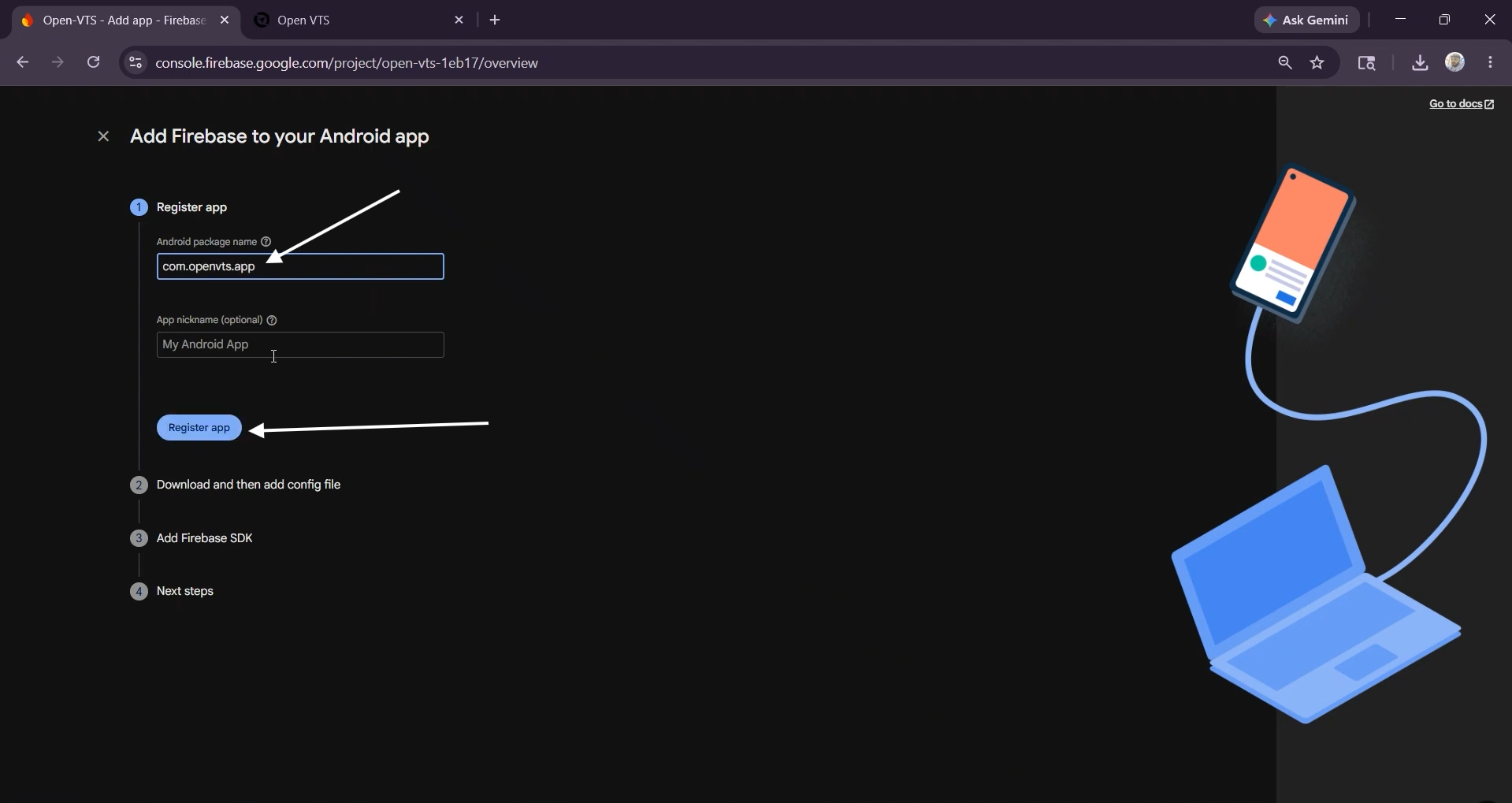Image resolution: width=1512 pixels, height=803 pixels.
Task: Focus the Android package name field
Action: (x=300, y=266)
